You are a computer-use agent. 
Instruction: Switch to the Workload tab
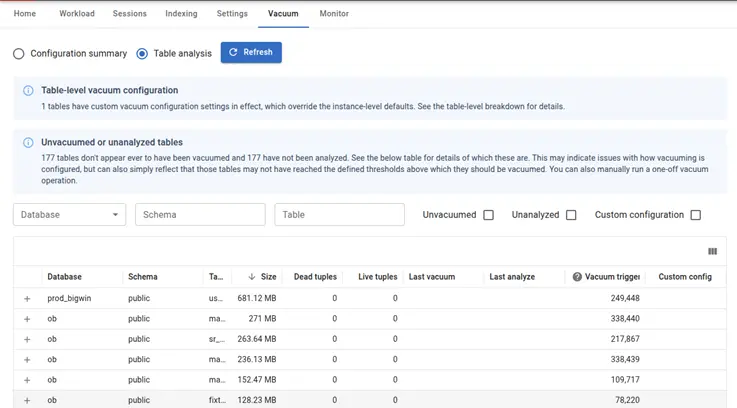[77, 14]
